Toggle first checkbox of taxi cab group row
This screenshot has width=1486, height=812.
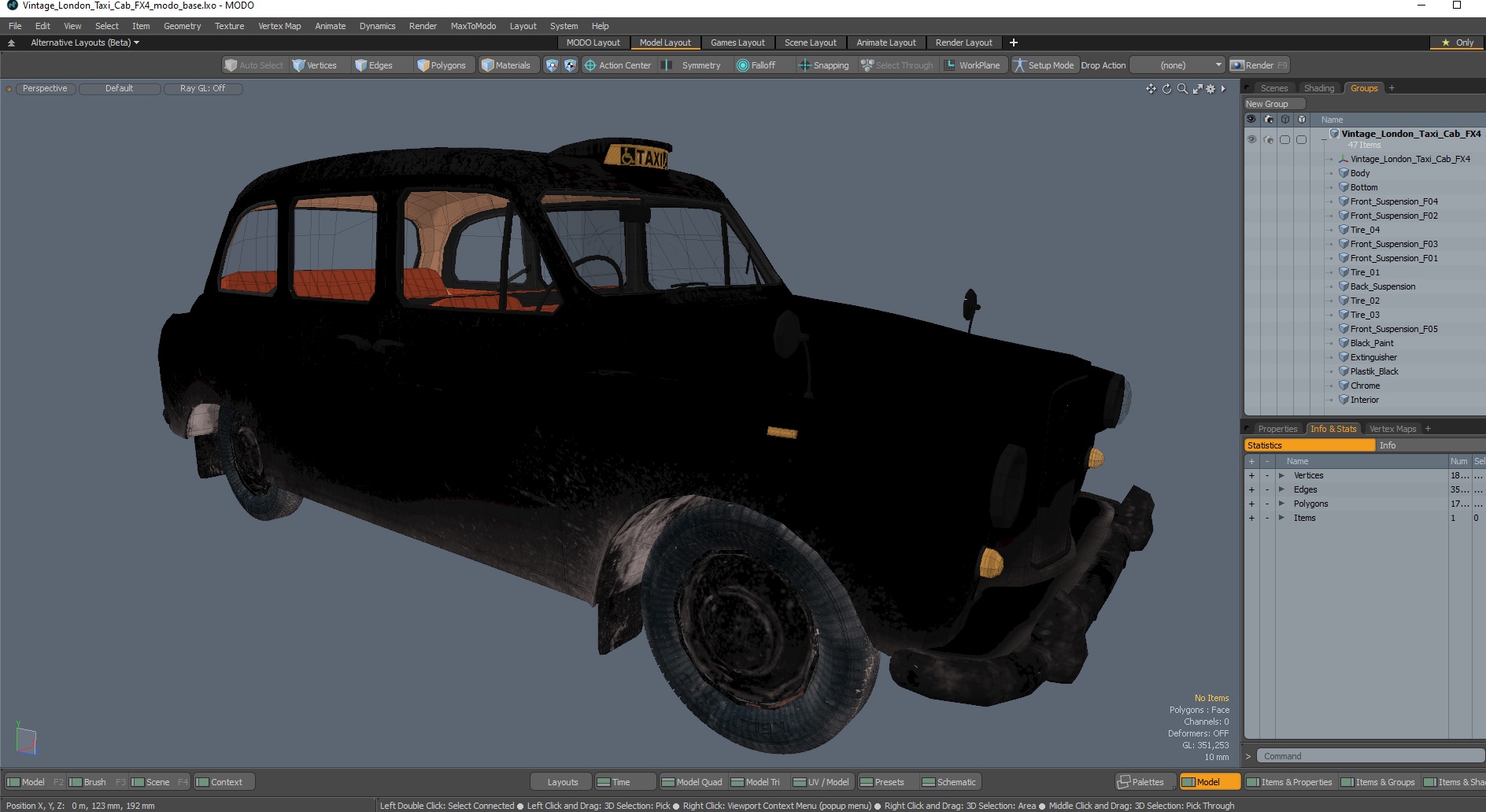(x=1285, y=139)
